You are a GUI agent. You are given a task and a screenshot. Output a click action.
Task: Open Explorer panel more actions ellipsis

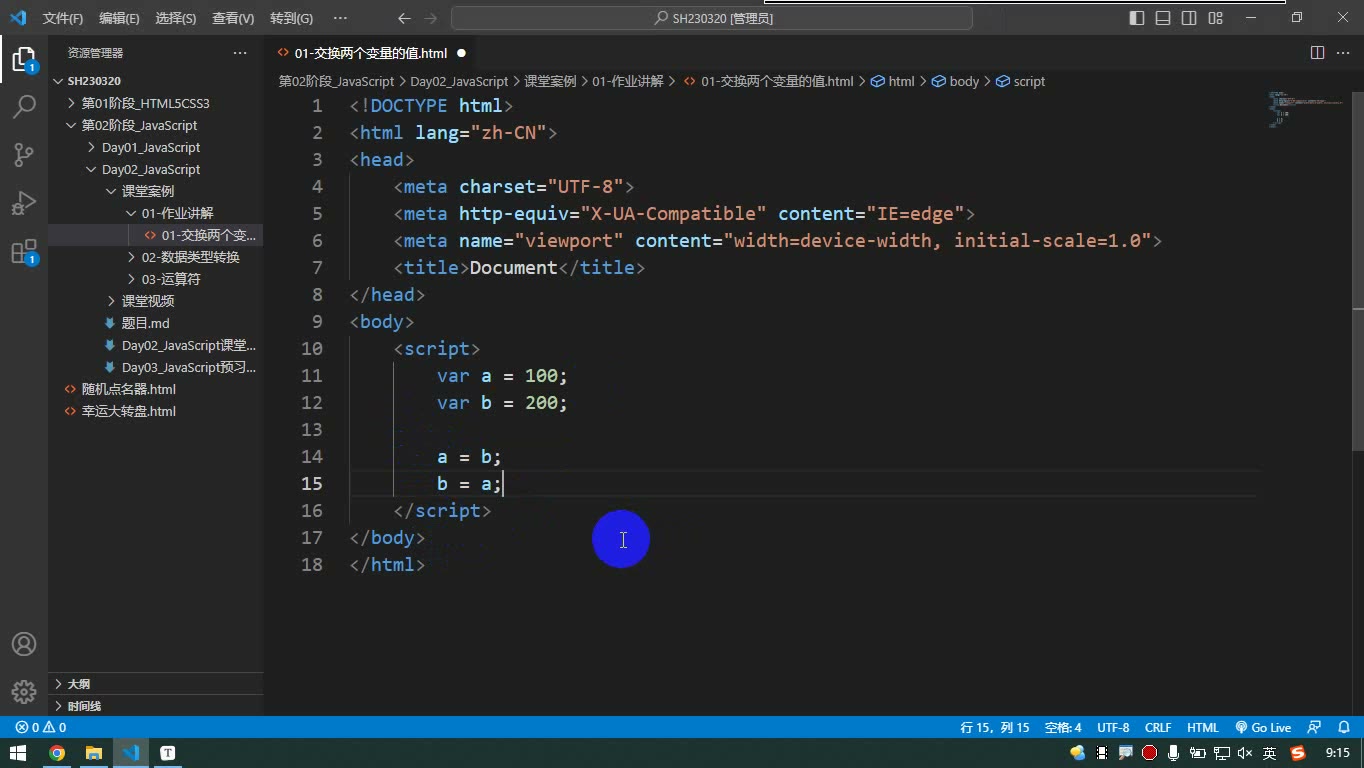coord(240,53)
